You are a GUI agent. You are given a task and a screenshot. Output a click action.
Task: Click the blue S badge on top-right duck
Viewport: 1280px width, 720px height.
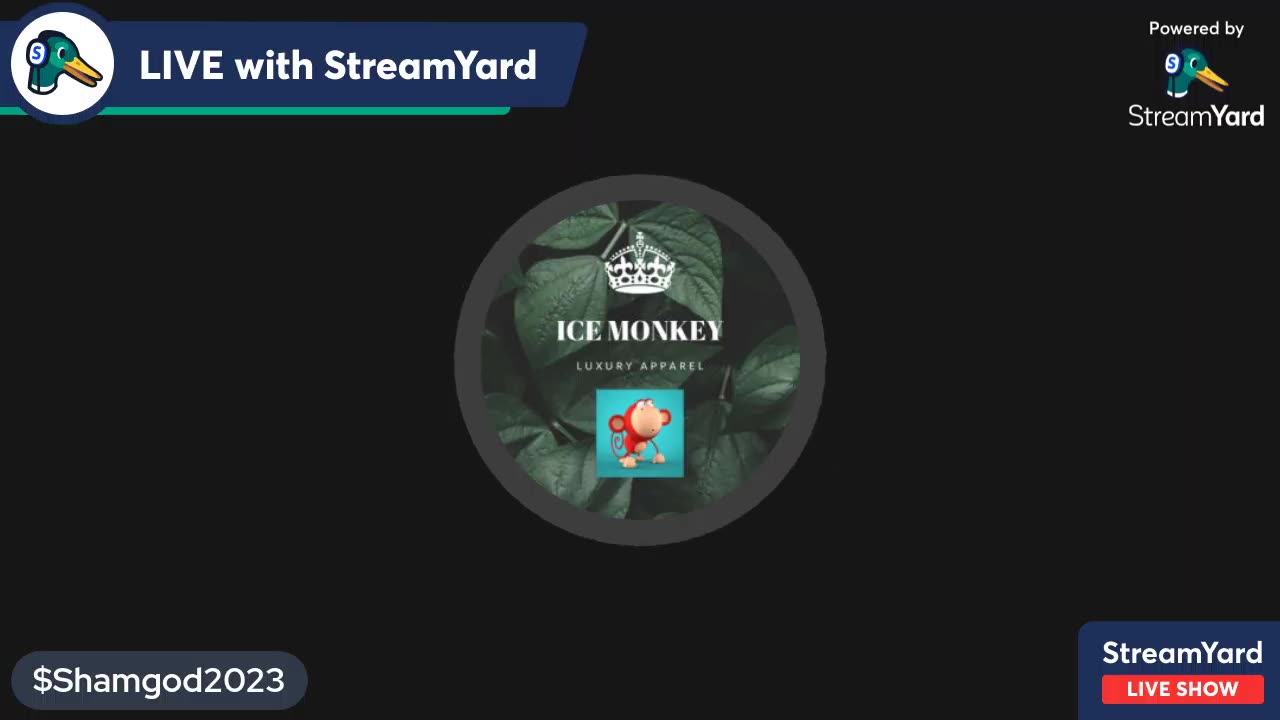coord(1172,64)
